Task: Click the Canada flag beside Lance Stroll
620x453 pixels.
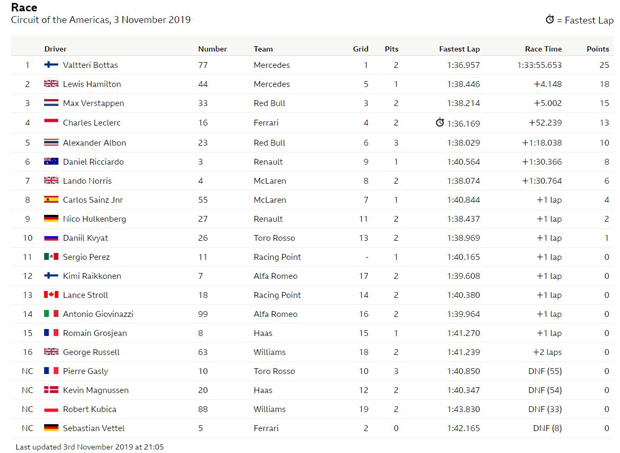Action: (x=51, y=295)
